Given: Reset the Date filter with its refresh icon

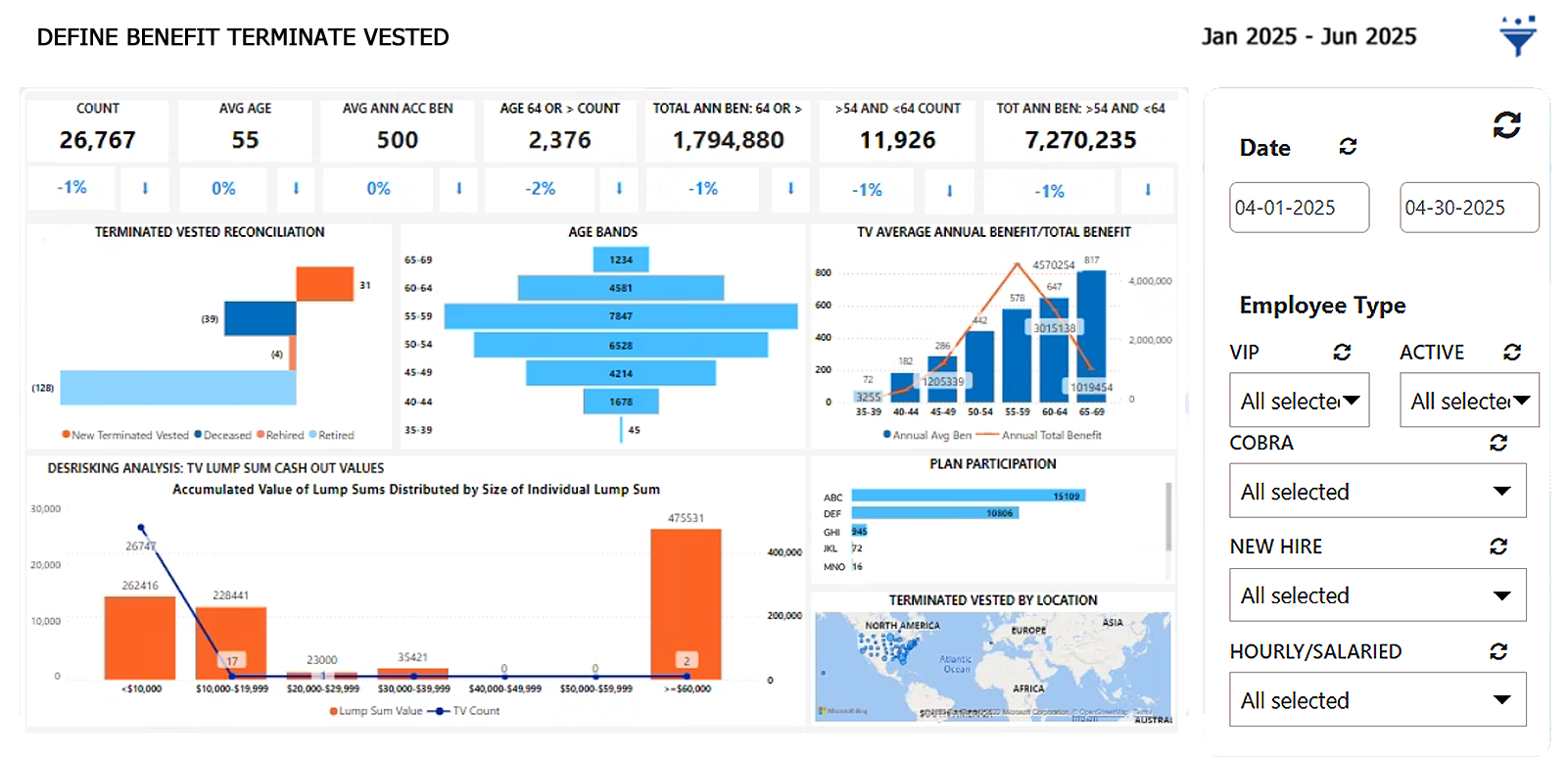Looking at the screenshot, I should click(x=1348, y=147).
